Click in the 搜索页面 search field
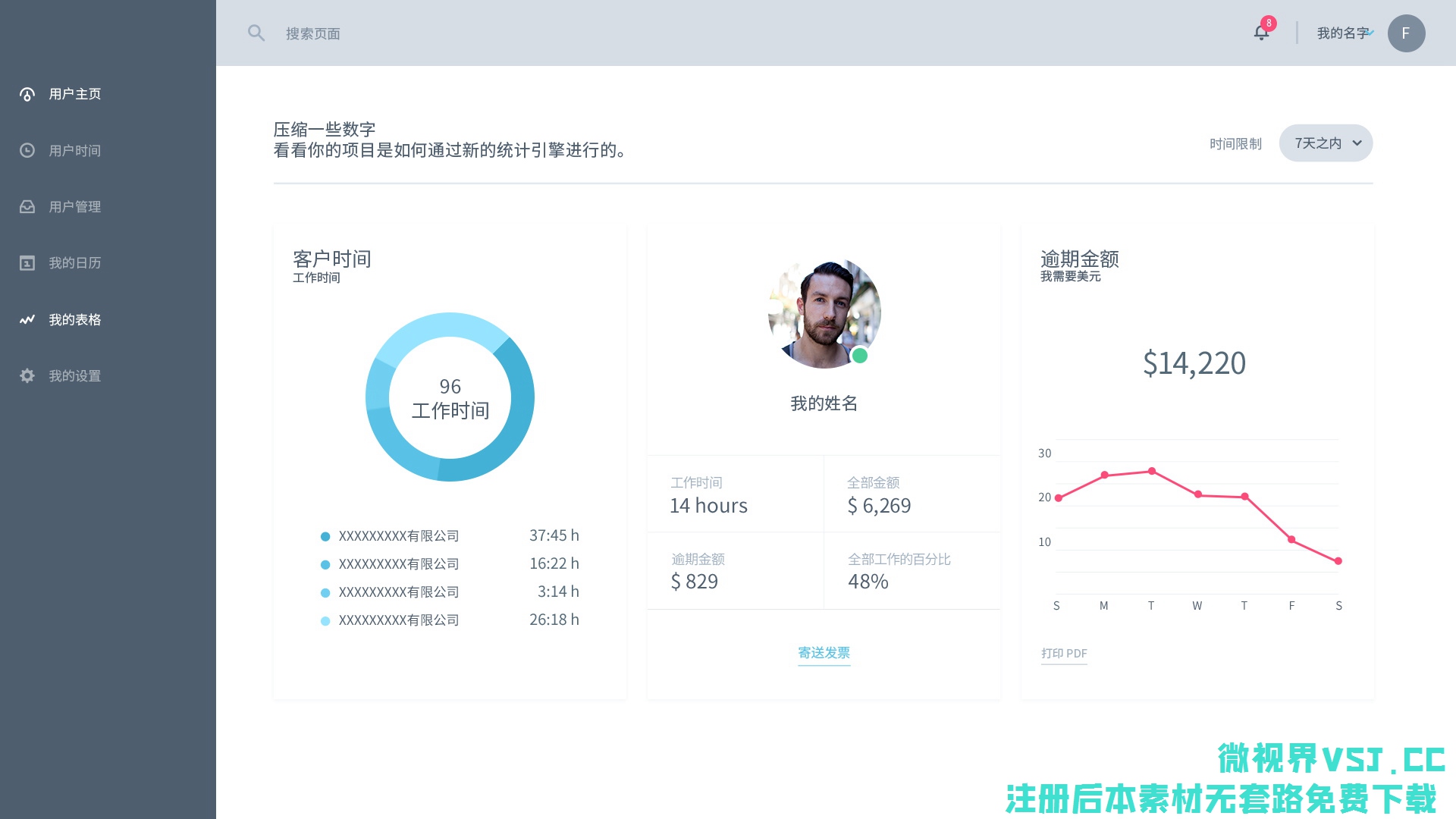This screenshot has height=819, width=1456. click(313, 33)
